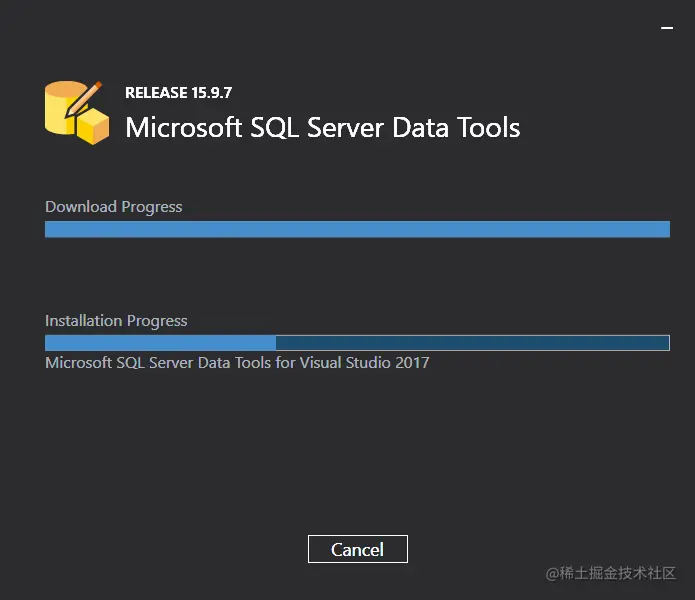Click the watermark text in the corner
695x600 pixels.
point(611,573)
